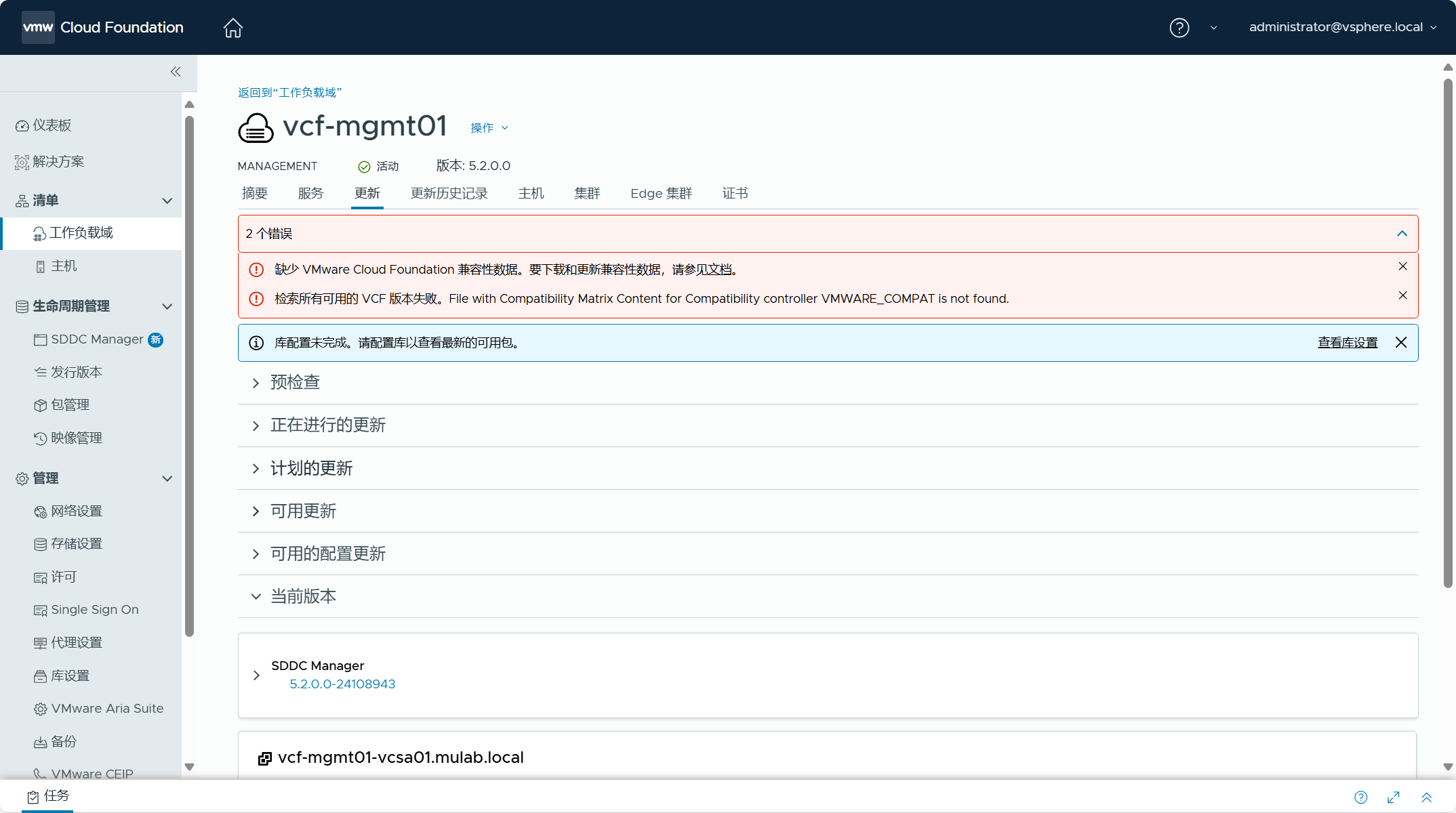Click vcf-mgmt01-vcsa01.mulab.local vCenter entry
1456x813 pixels.
click(401, 757)
